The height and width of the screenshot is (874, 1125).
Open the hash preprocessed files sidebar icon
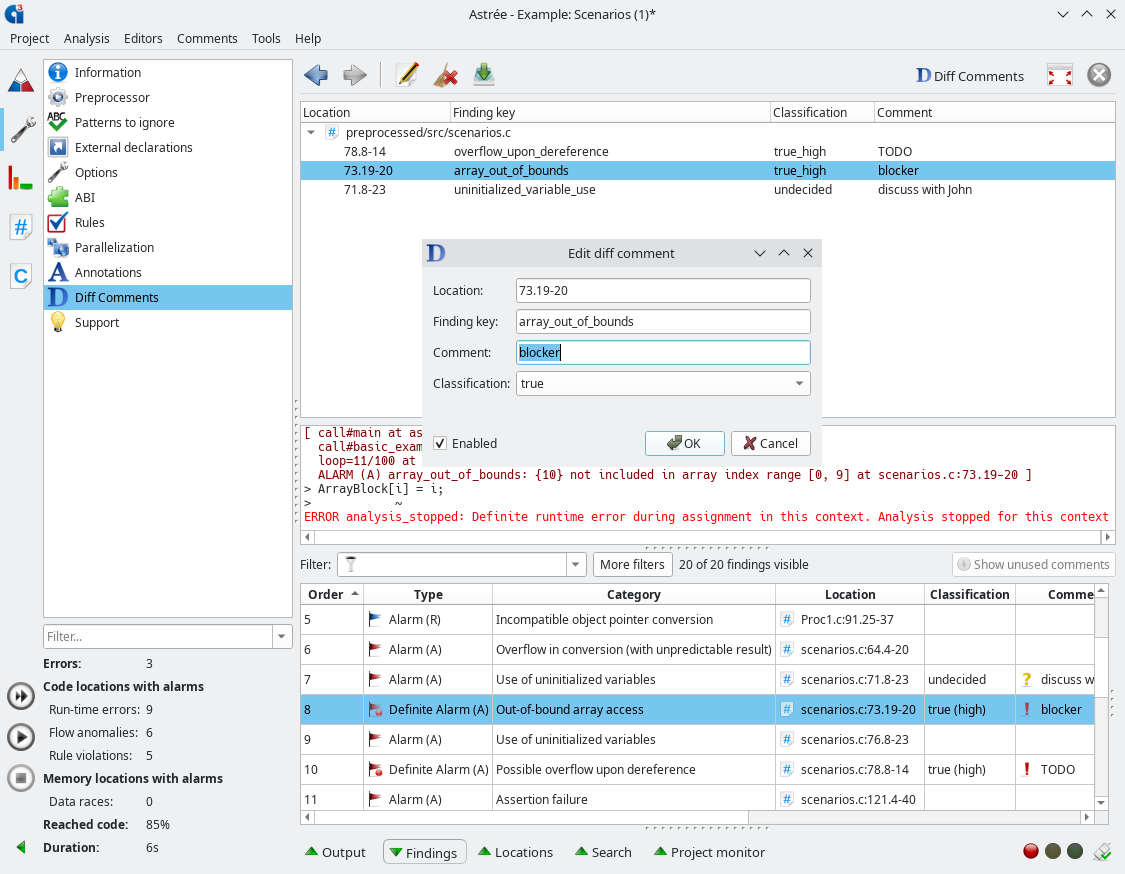click(21, 227)
